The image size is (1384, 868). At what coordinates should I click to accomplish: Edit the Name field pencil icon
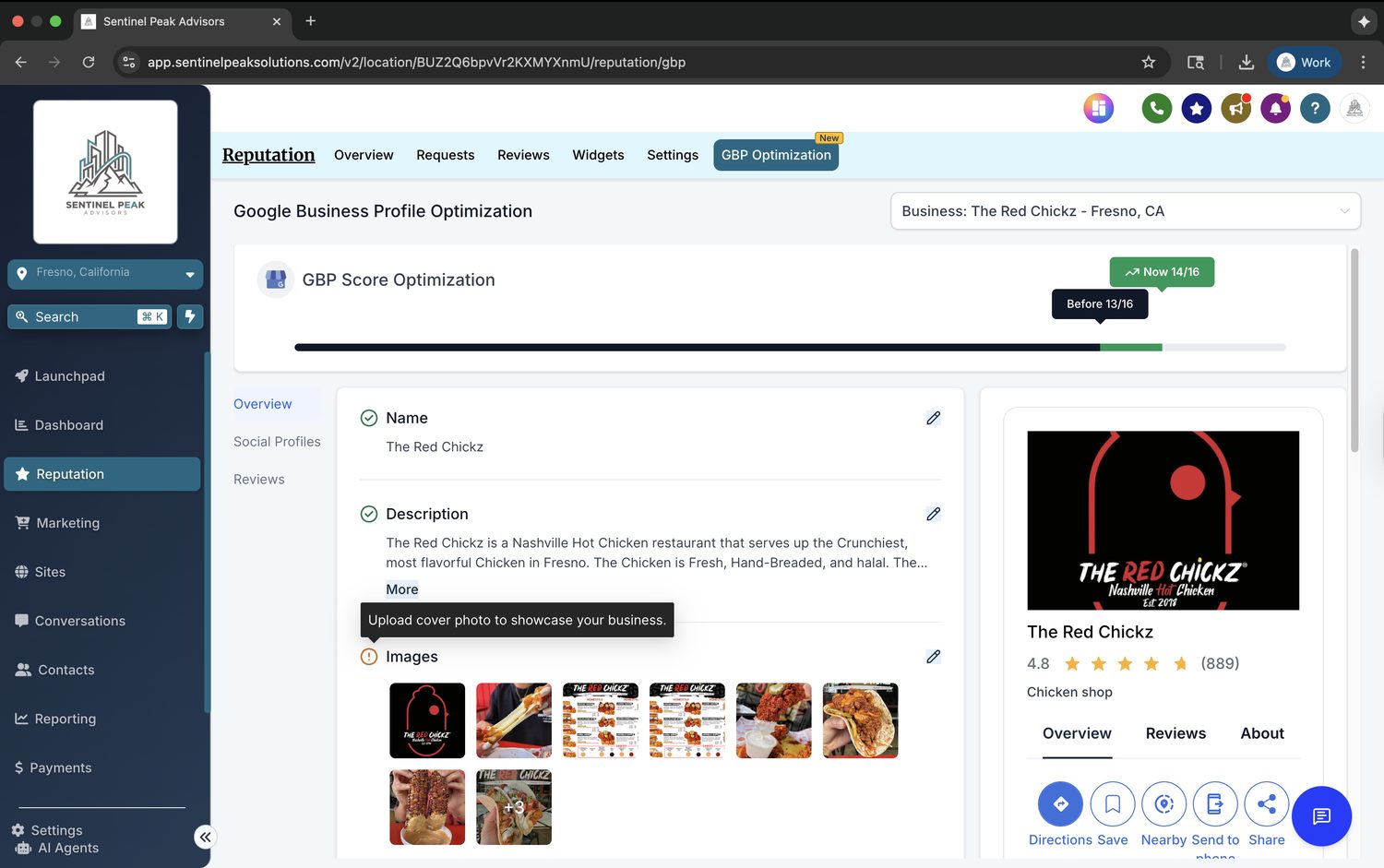pyautogui.click(x=933, y=418)
